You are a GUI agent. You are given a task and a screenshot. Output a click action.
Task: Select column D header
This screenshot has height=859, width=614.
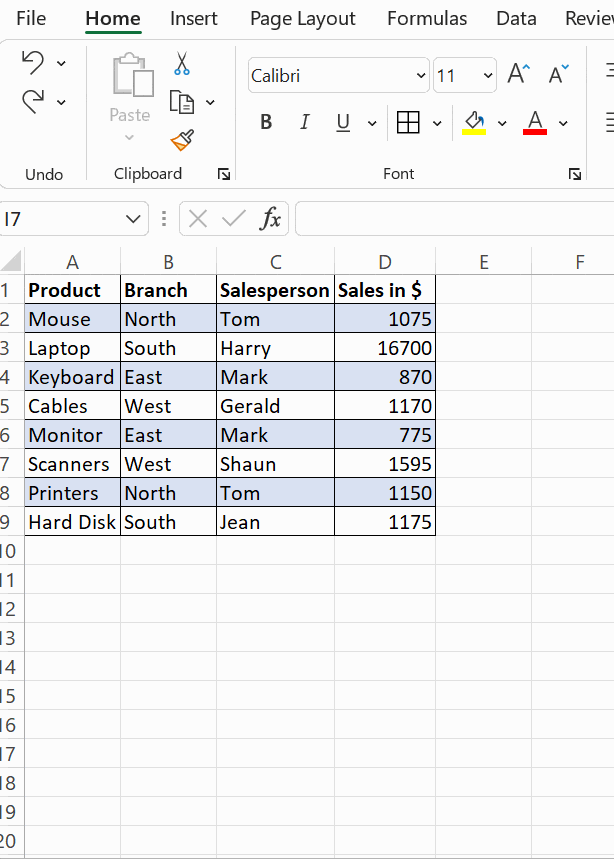385,262
